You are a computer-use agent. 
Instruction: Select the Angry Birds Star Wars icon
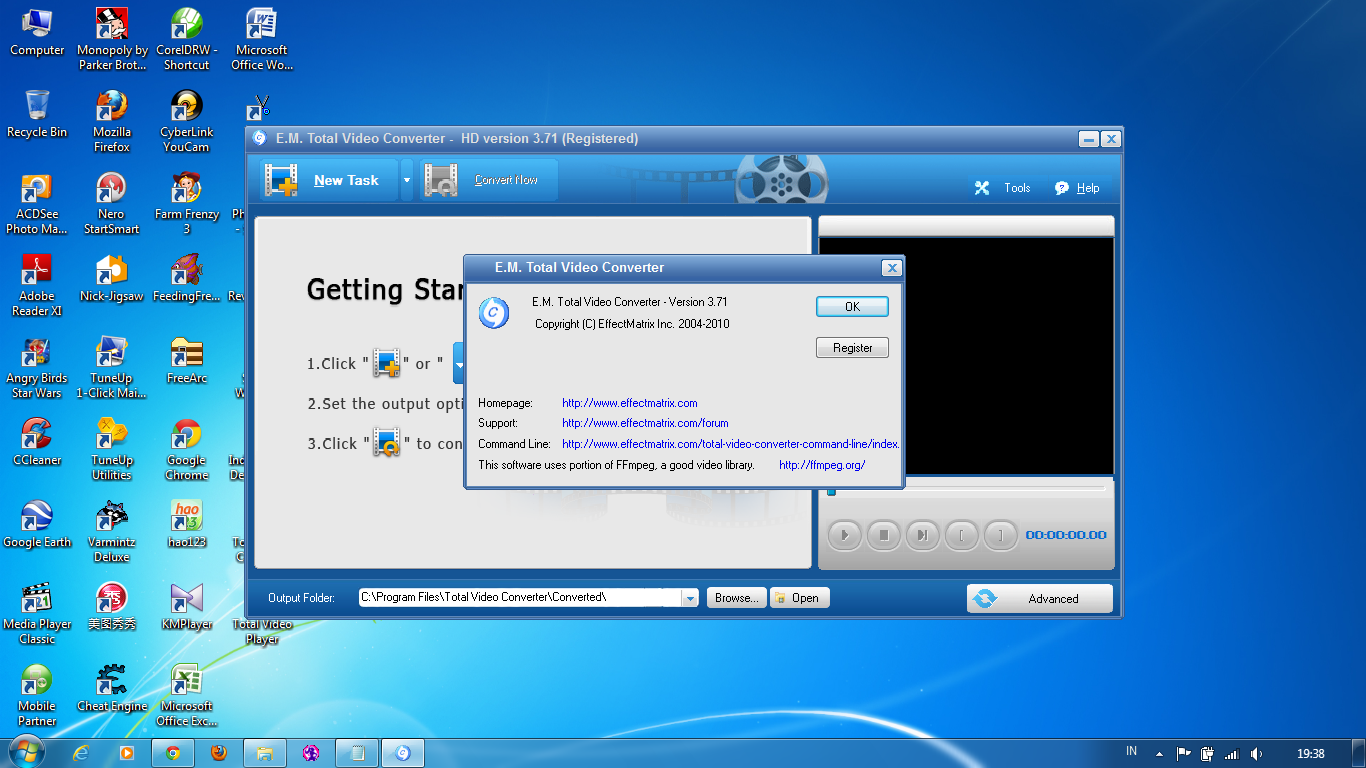pos(37,368)
